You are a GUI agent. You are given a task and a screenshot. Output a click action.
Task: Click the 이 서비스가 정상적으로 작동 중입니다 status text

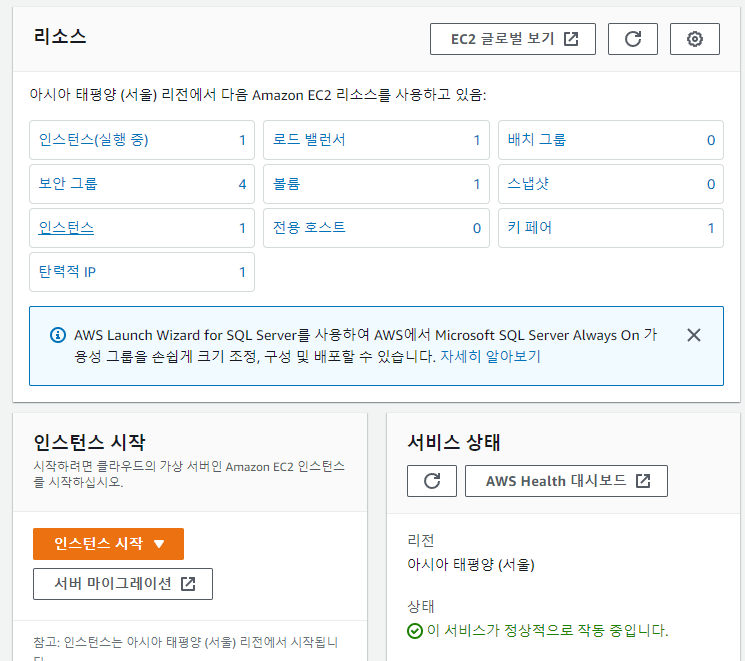[x=547, y=631]
